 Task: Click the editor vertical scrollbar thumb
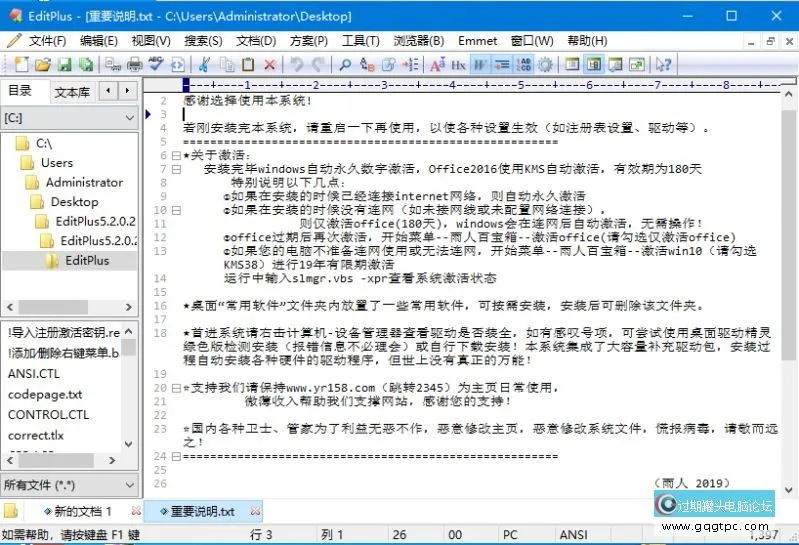[788, 235]
